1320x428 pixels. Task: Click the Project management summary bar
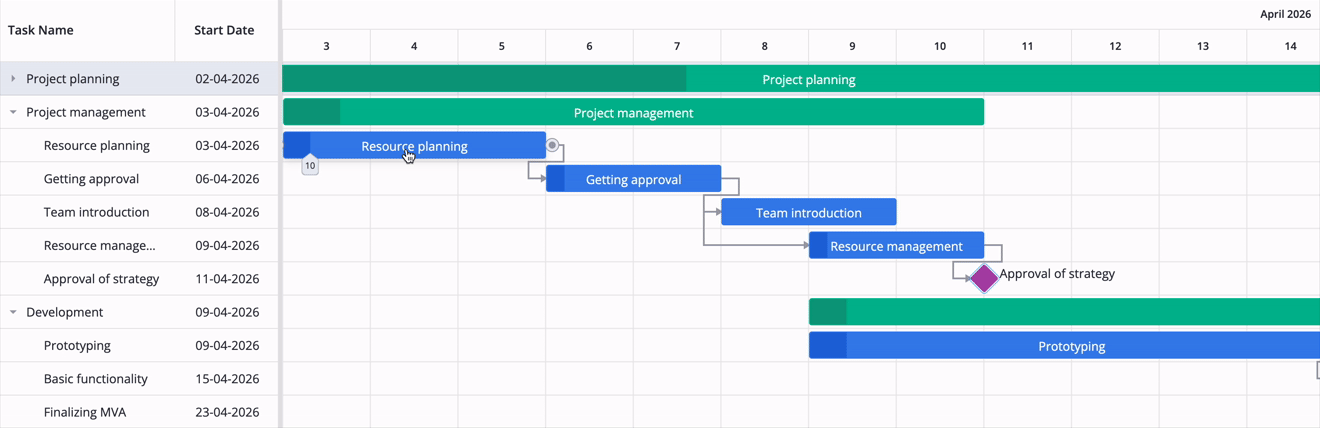[633, 112]
